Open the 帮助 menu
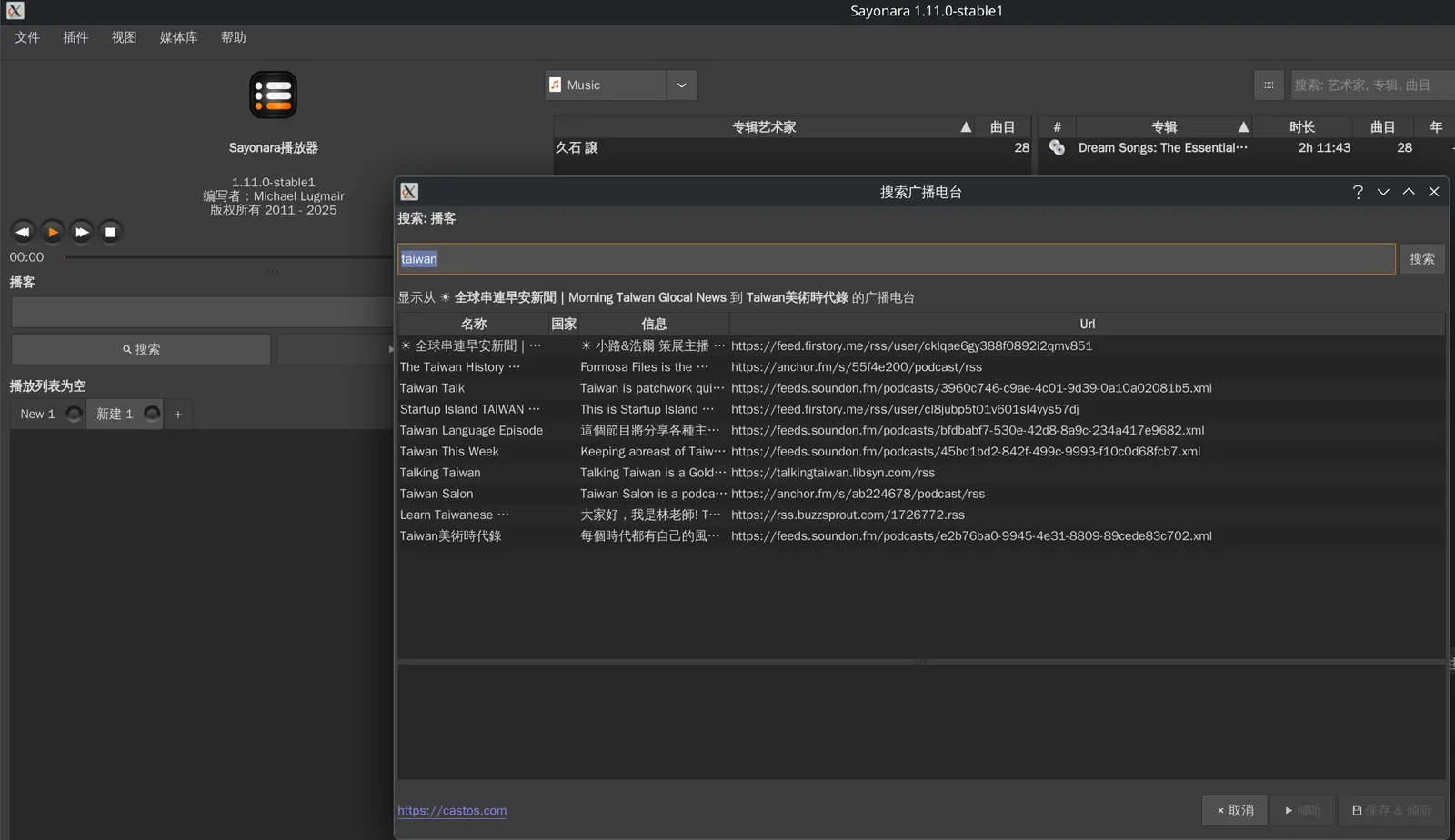Screen dimensions: 1455x840 coord(233,37)
